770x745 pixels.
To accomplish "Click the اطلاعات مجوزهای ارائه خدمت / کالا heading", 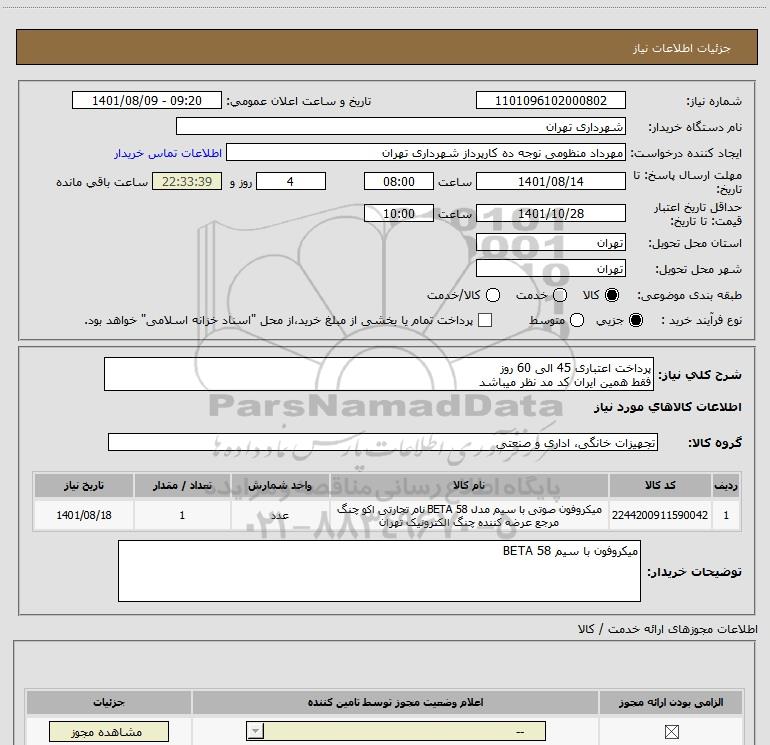I will click(x=668, y=629).
